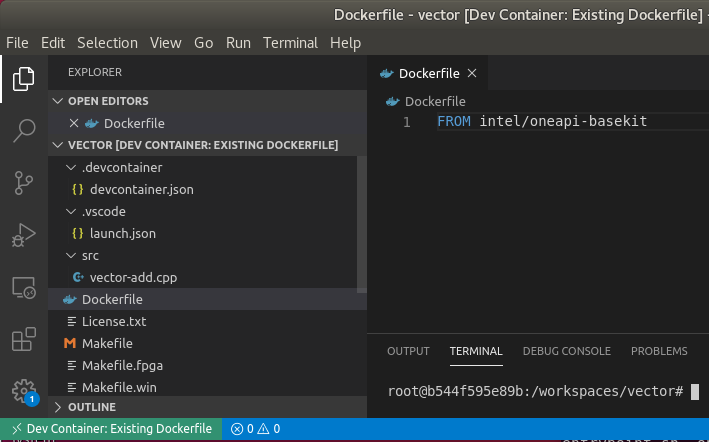The image size is (709, 442).
Task: Open the Remote Explorer icon
Action: [x=24, y=288]
